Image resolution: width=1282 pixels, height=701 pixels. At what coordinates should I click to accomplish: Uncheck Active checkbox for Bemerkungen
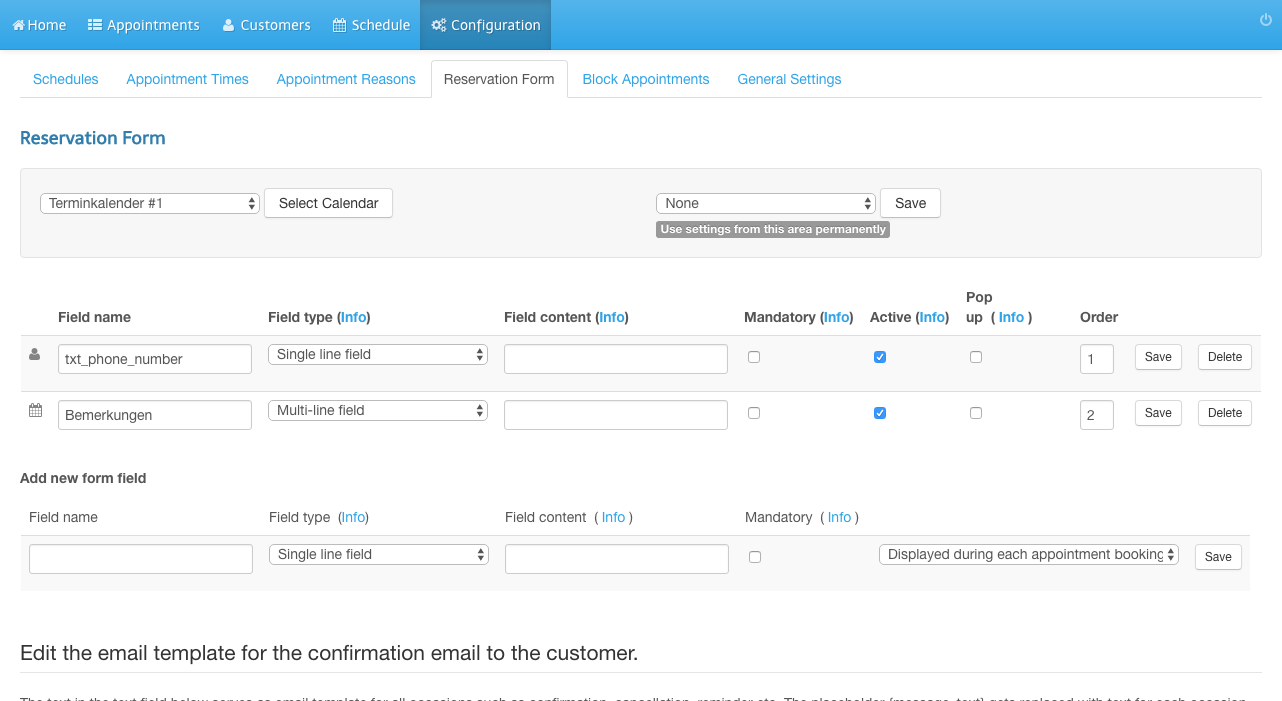[880, 413]
